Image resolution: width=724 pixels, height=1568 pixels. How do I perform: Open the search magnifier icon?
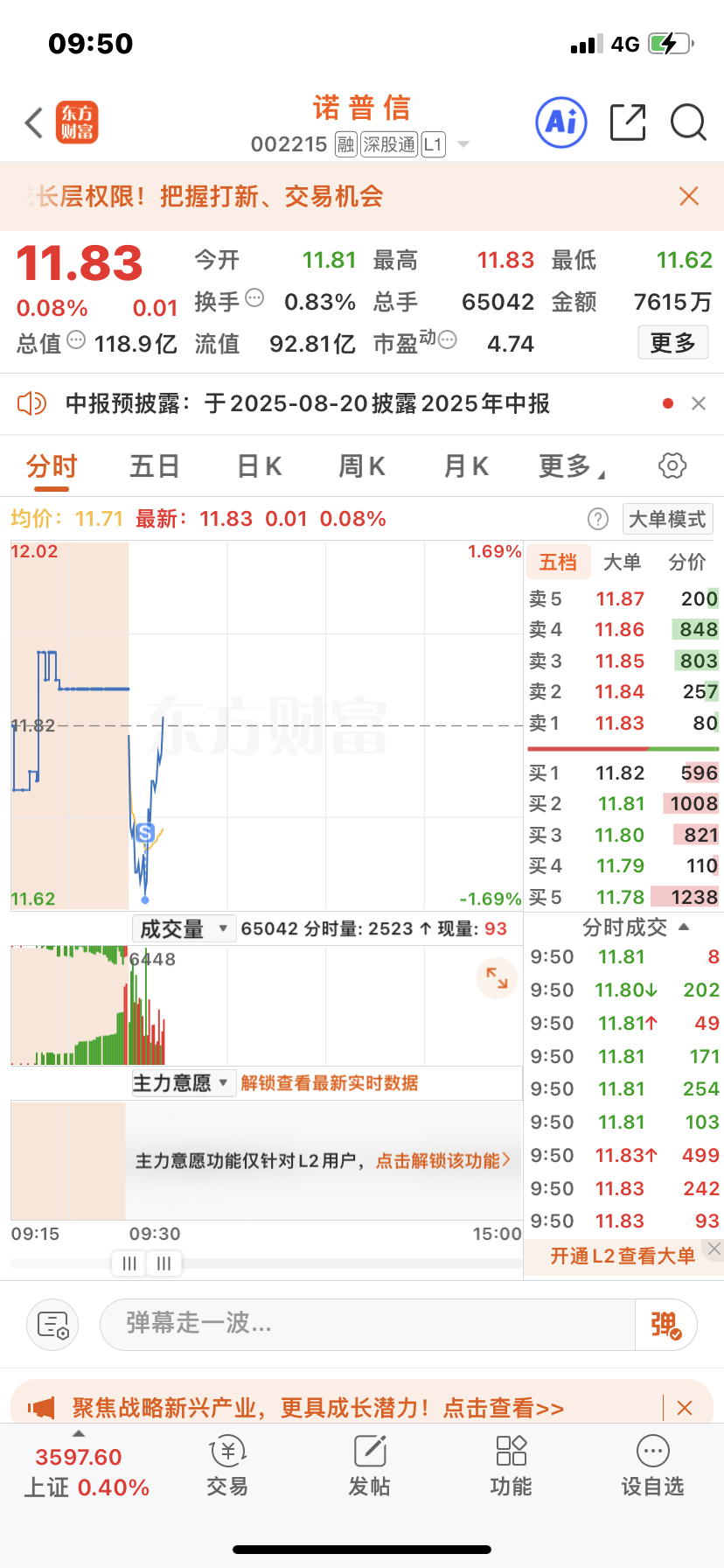pos(688,122)
